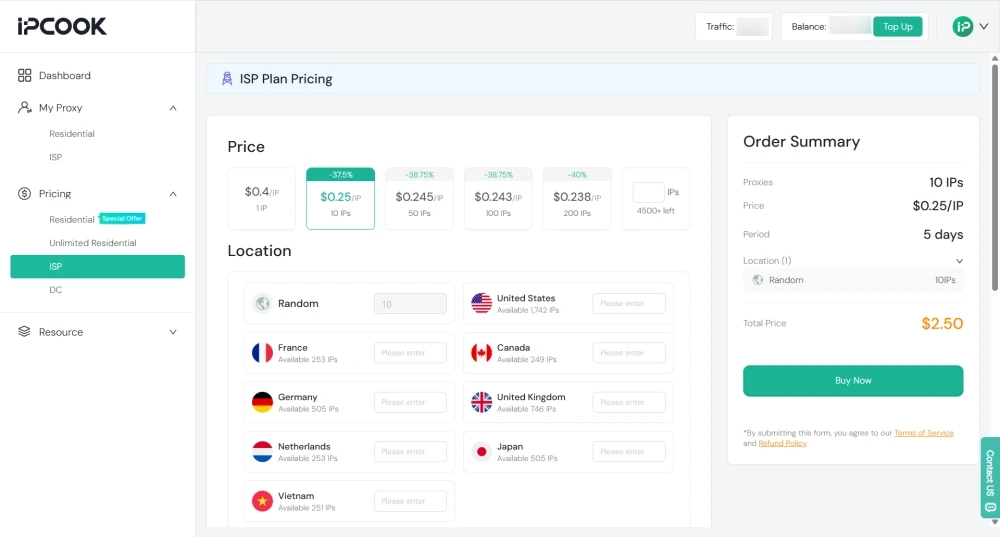Viewport: 1000px width, 537px height.
Task: Click the 5 days period value
Action: [x=943, y=235]
